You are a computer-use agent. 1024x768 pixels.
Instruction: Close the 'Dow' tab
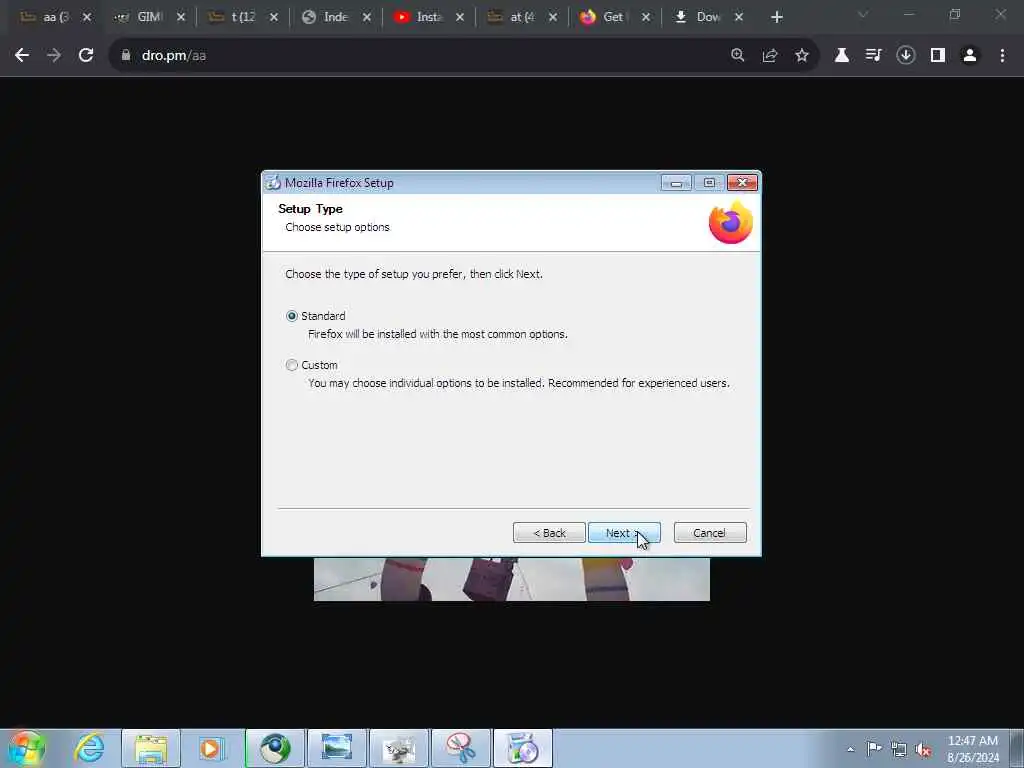pos(739,17)
